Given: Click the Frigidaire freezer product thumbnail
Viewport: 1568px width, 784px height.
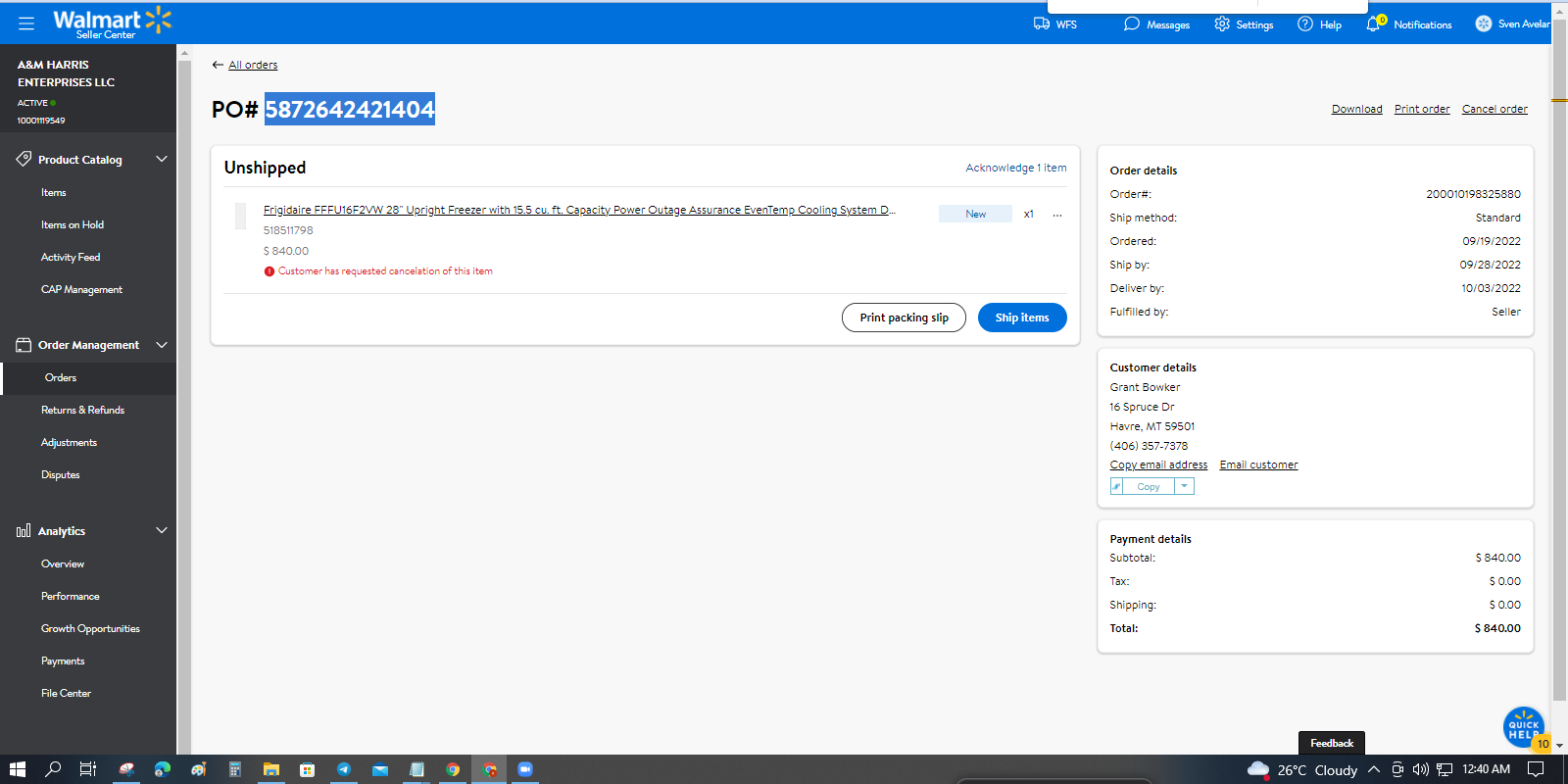Looking at the screenshot, I should 240,216.
